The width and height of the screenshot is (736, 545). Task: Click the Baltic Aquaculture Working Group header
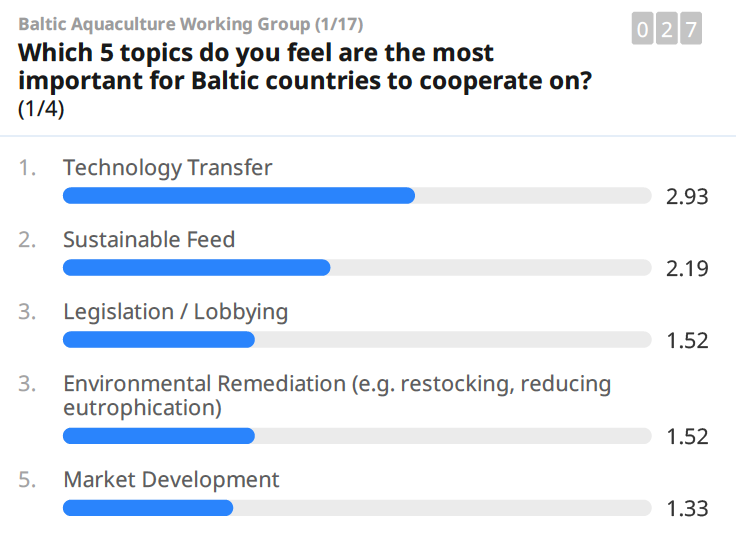(191, 24)
